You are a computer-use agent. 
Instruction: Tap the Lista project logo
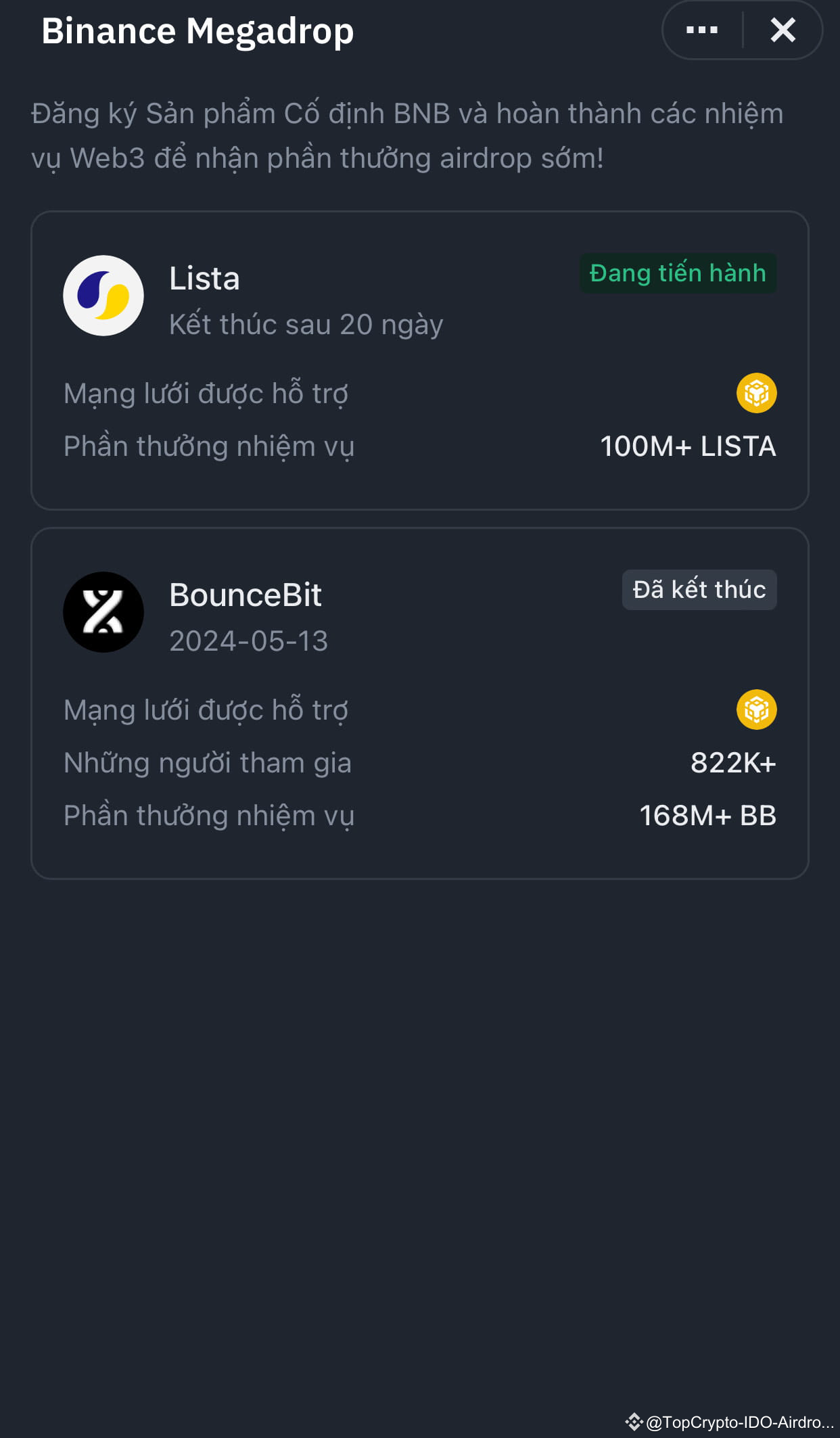point(103,296)
